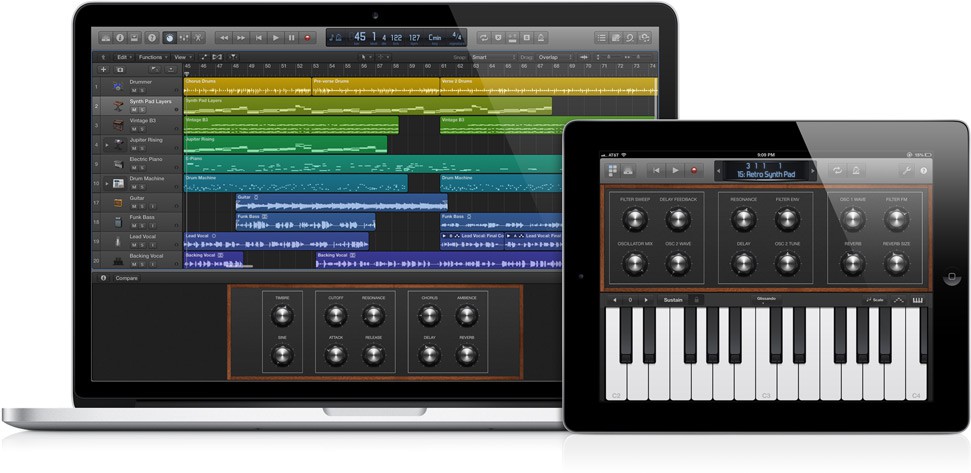Open the instrument browser icon on iPad

tap(627, 170)
